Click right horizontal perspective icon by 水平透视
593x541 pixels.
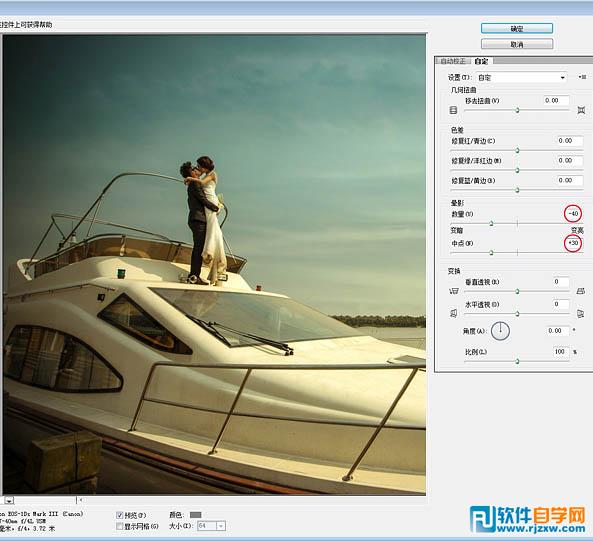tap(581, 313)
